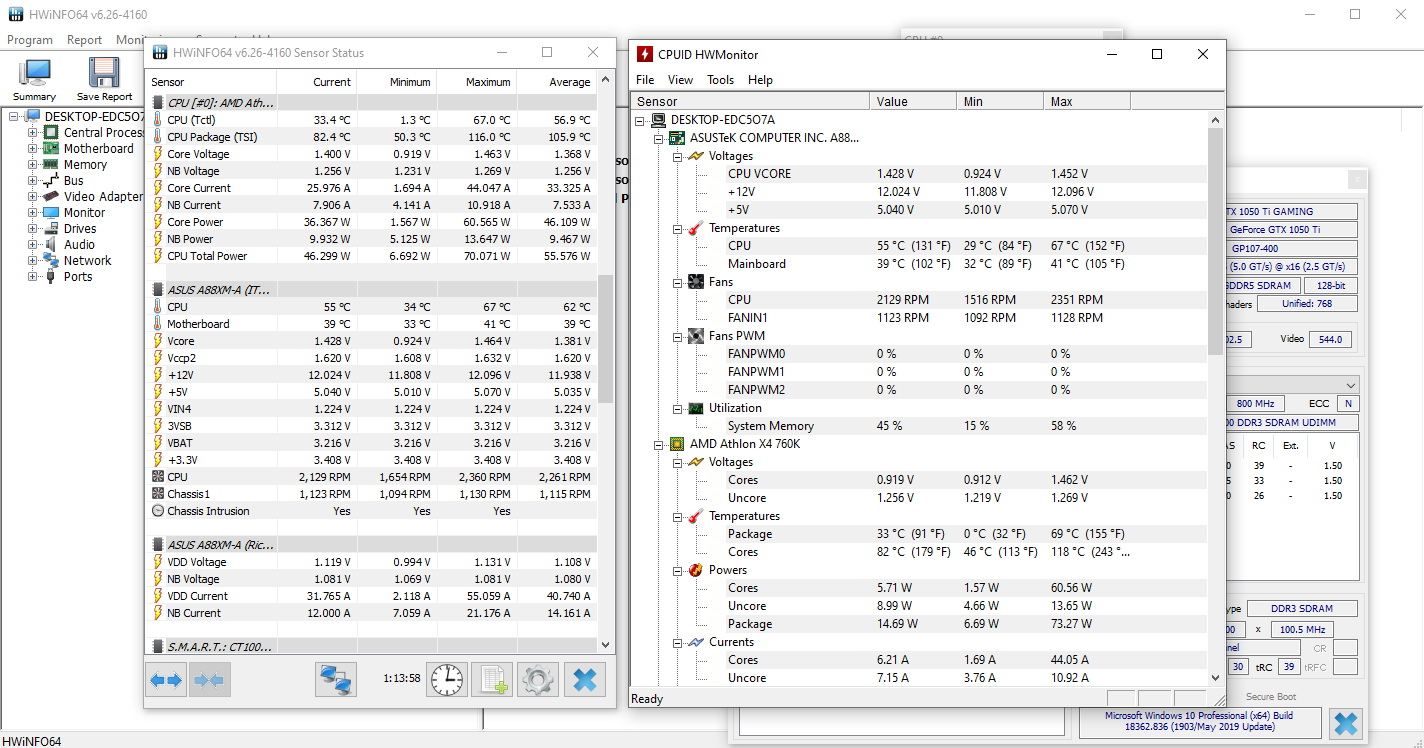Click the grayed-out arrows button in Sensor Status
Viewport: 1424px width, 748px height.
click(210, 680)
